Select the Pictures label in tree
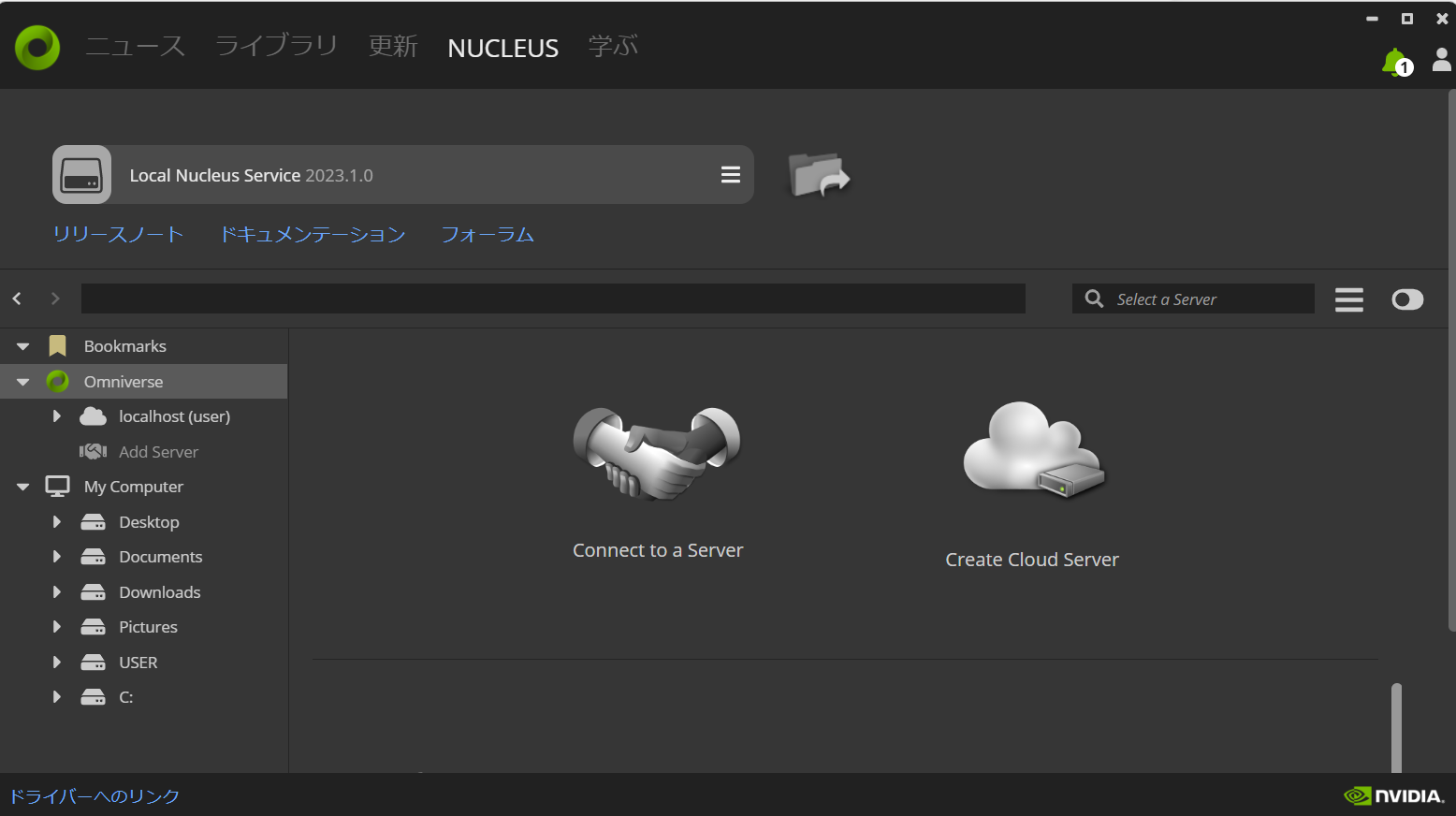Viewport: 1456px width, 816px height. [x=148, y=627]
